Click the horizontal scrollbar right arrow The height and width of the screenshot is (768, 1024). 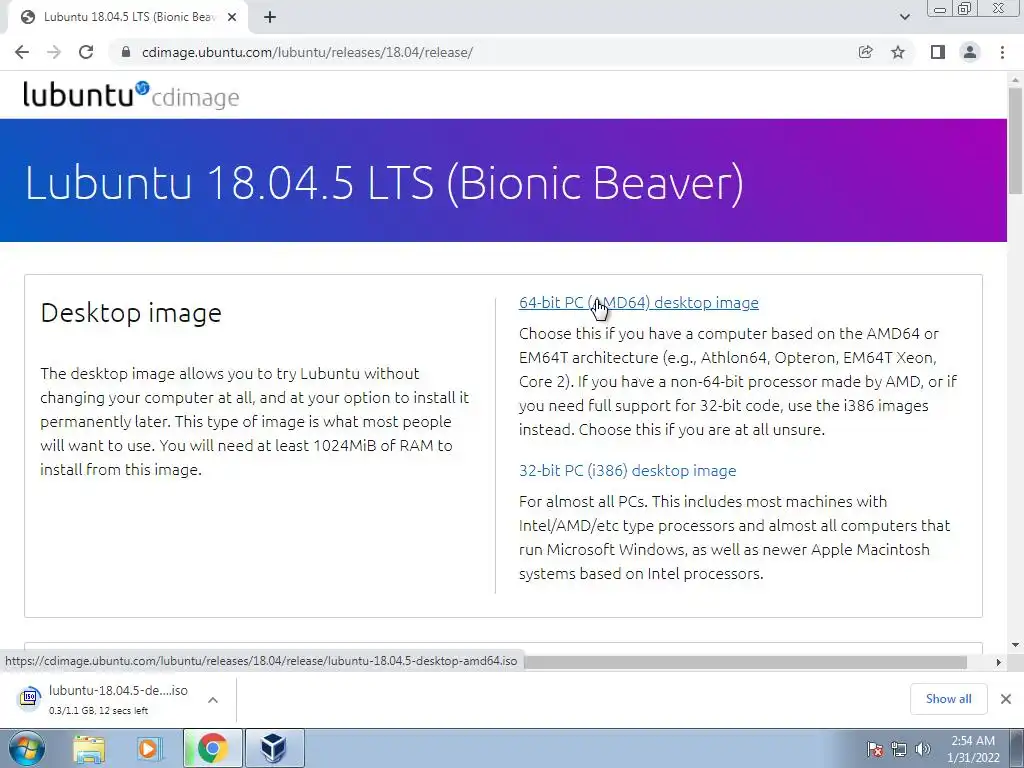[x=999, y=662]
